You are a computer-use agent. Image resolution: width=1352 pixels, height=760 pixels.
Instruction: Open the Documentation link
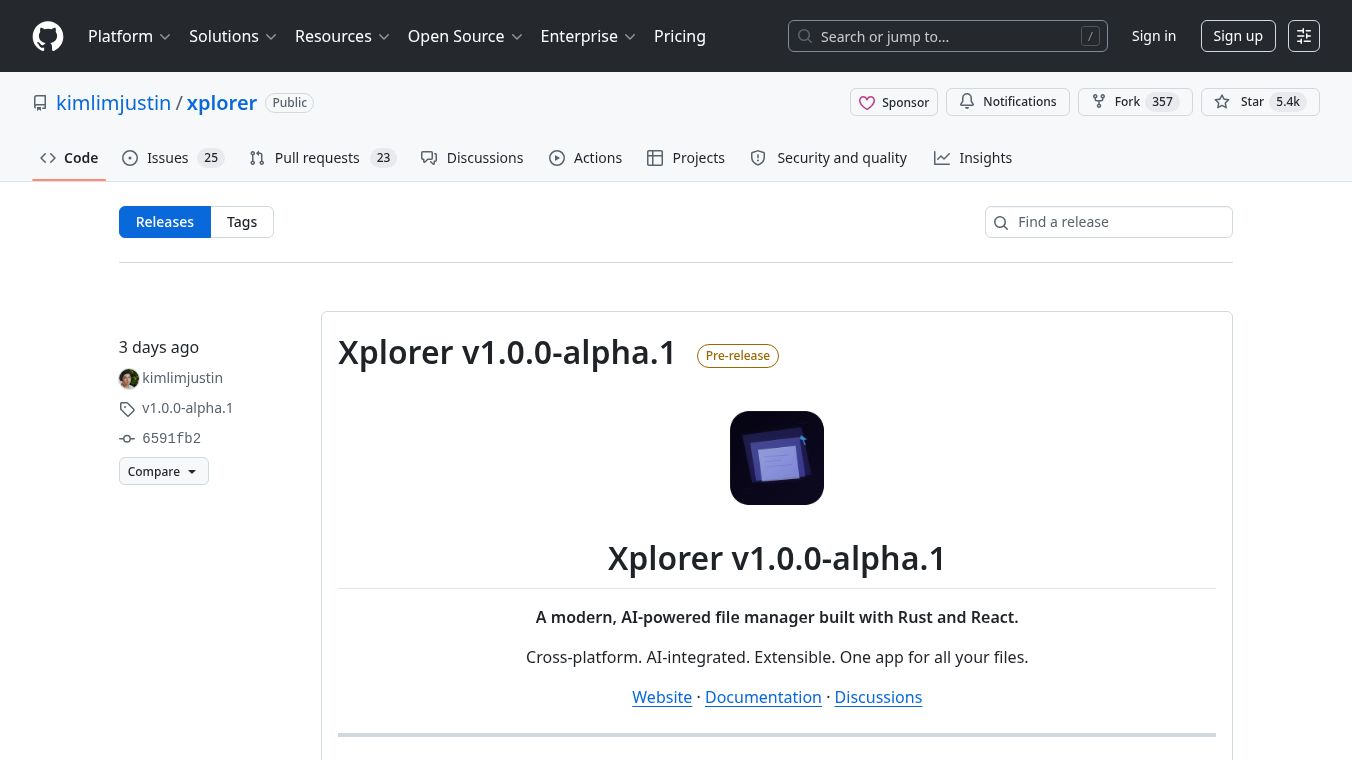click(763, 697)
